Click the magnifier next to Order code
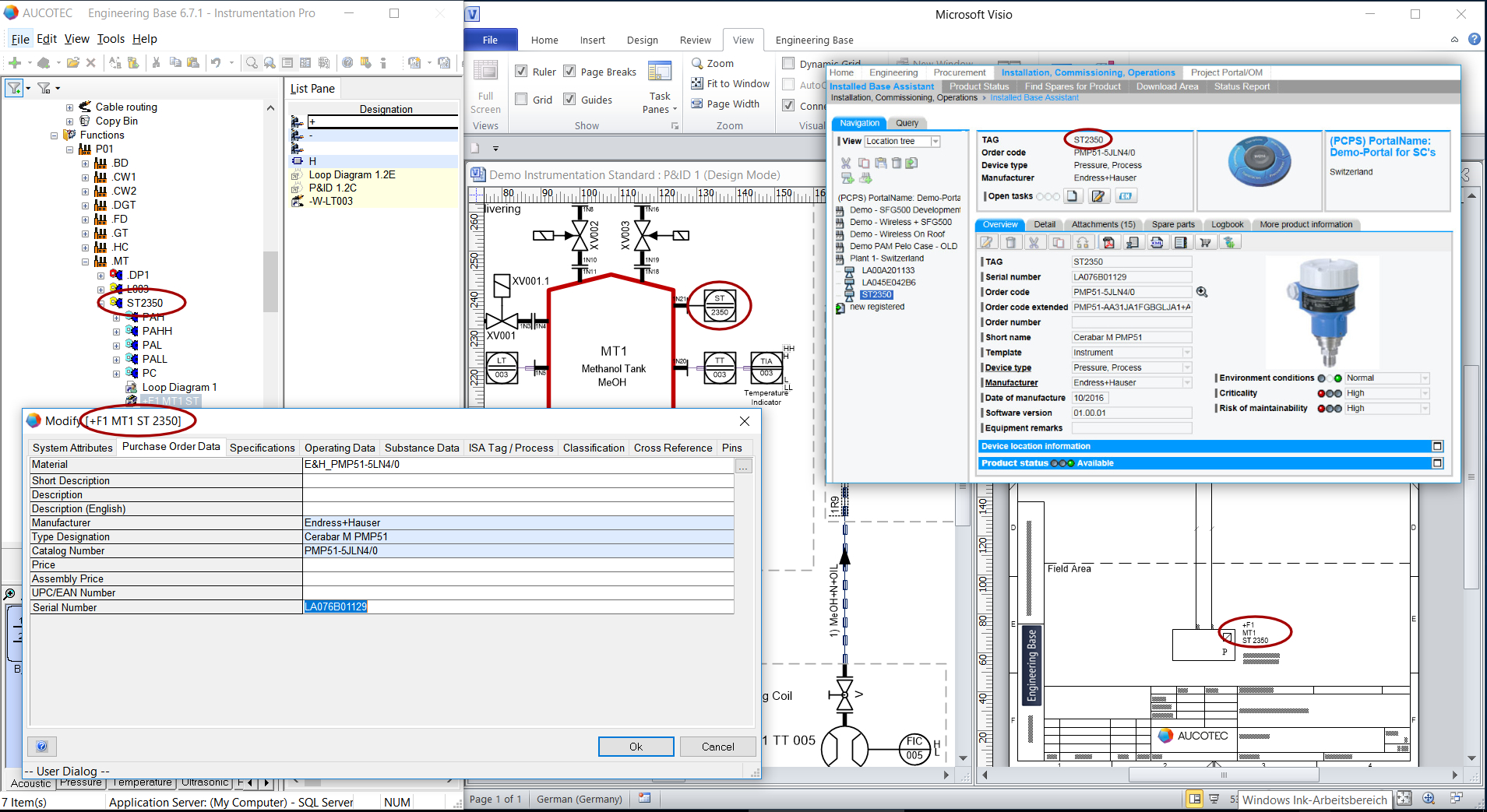Image resolution: width=1487 pixels, height=812 pixels. (1202, 292)
